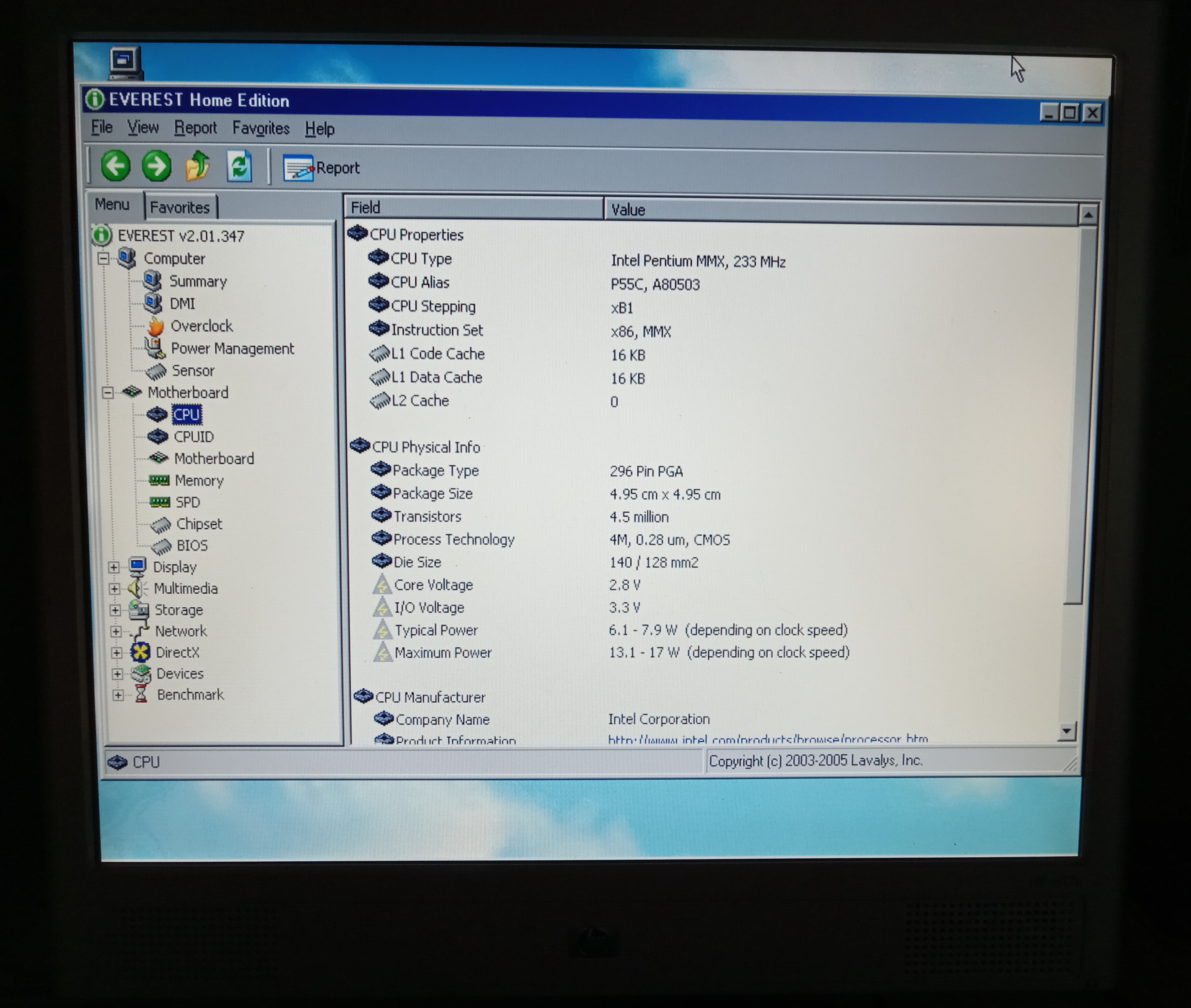The height and width of the screenshot is (1008, 1191).
Task: Click the Refresh toolbar icon
Action: point(239,166)
